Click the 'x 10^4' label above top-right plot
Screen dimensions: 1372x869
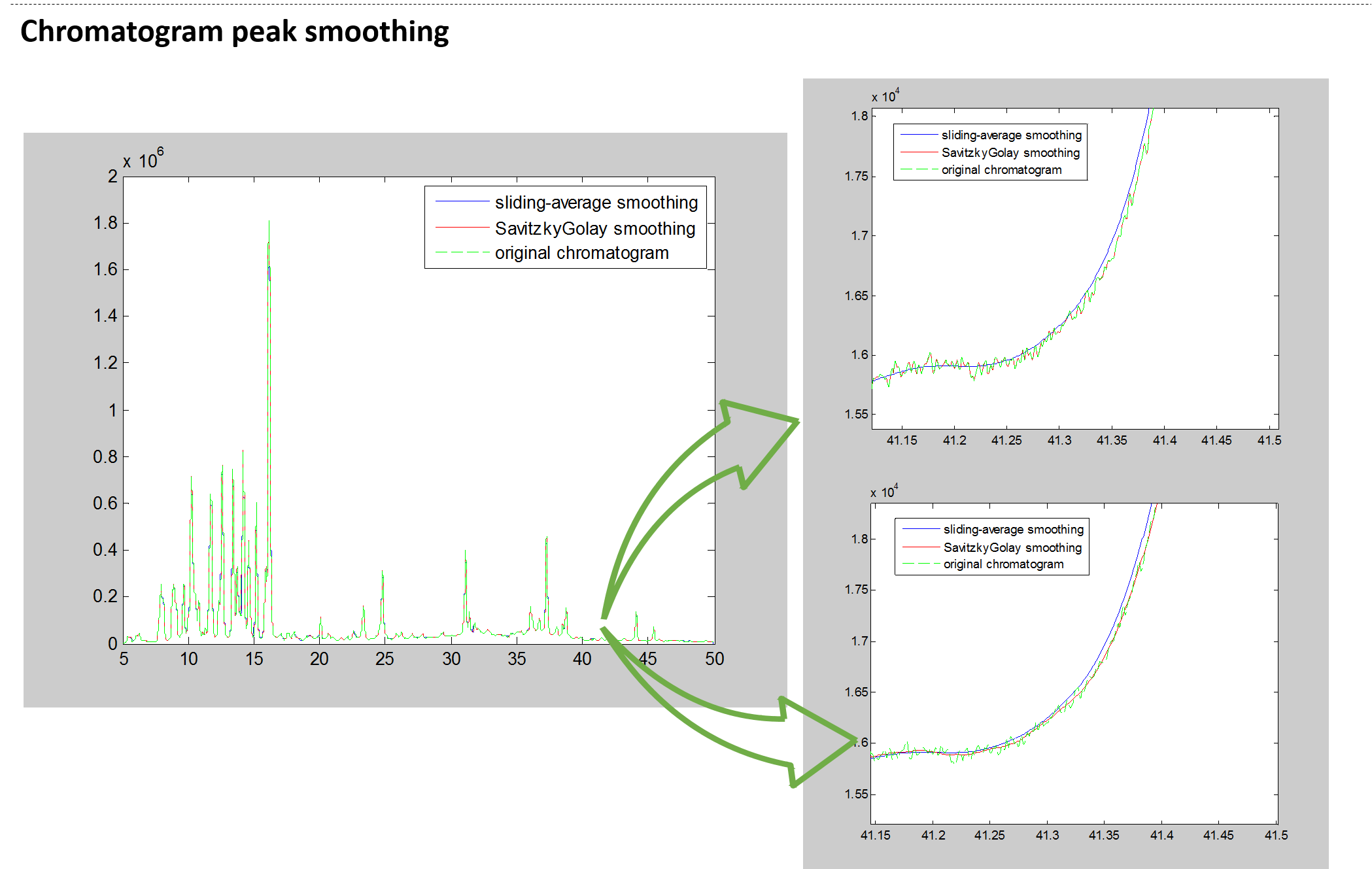[x=885, y=96]
